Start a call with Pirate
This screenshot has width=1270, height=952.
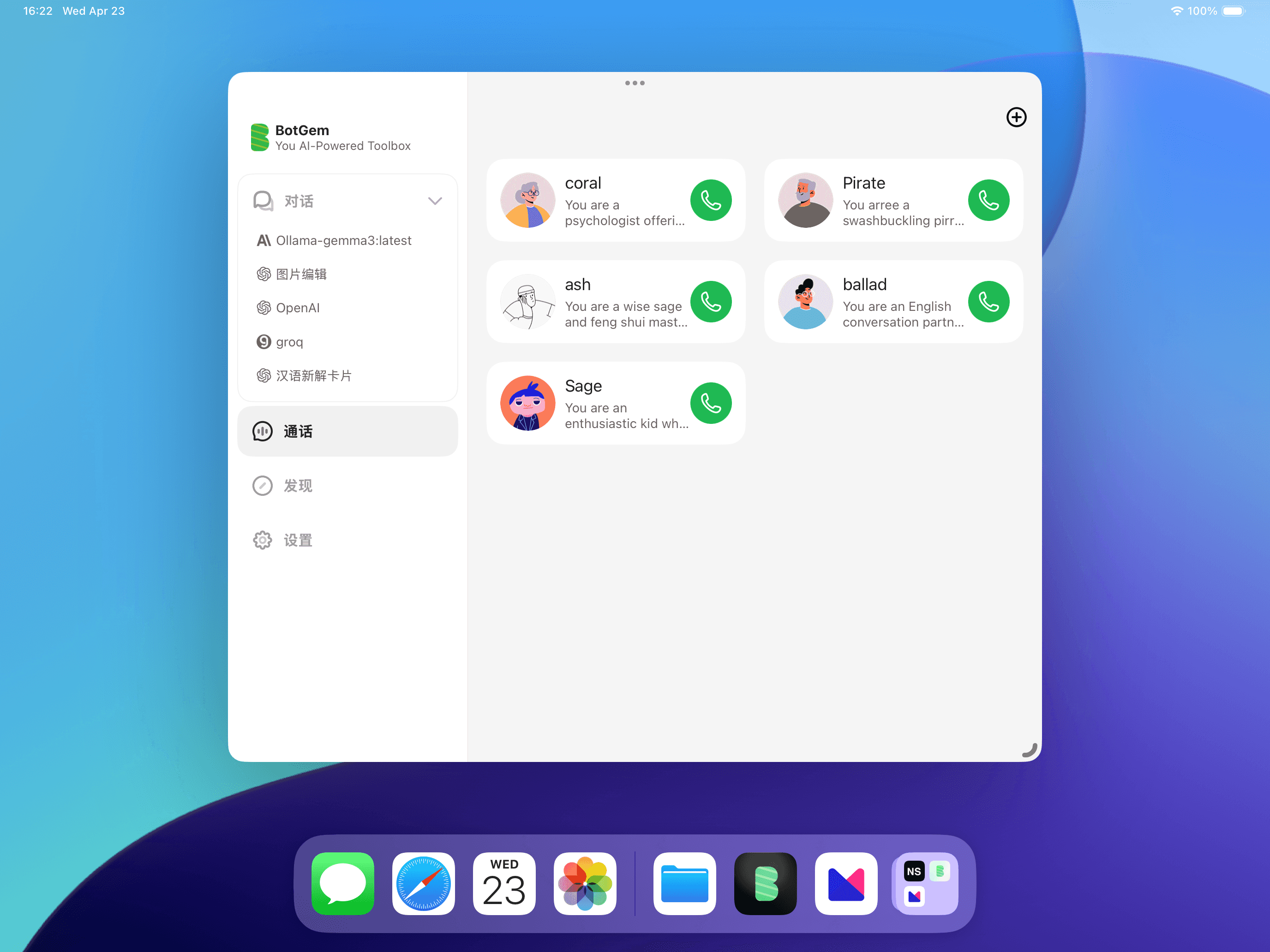(x=988, y=200)
